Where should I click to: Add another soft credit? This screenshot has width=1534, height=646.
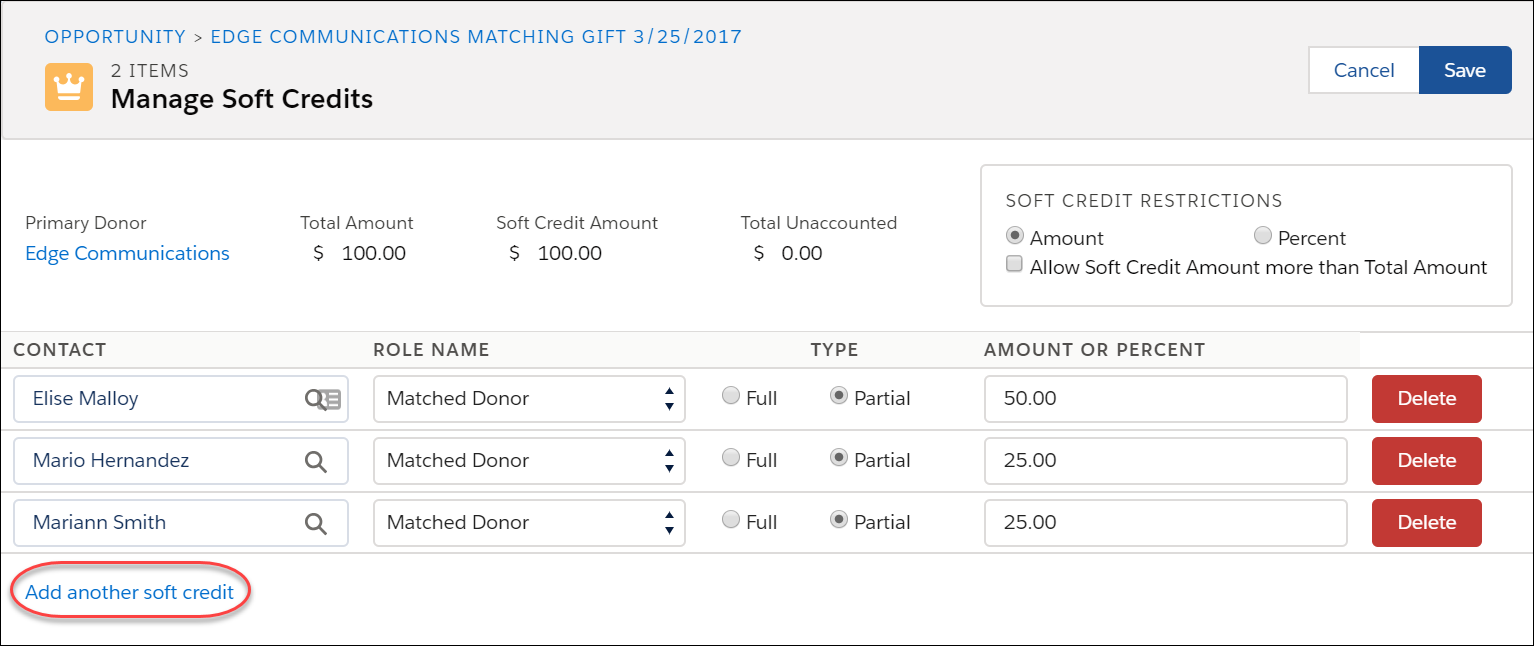[x=129, y=591]
